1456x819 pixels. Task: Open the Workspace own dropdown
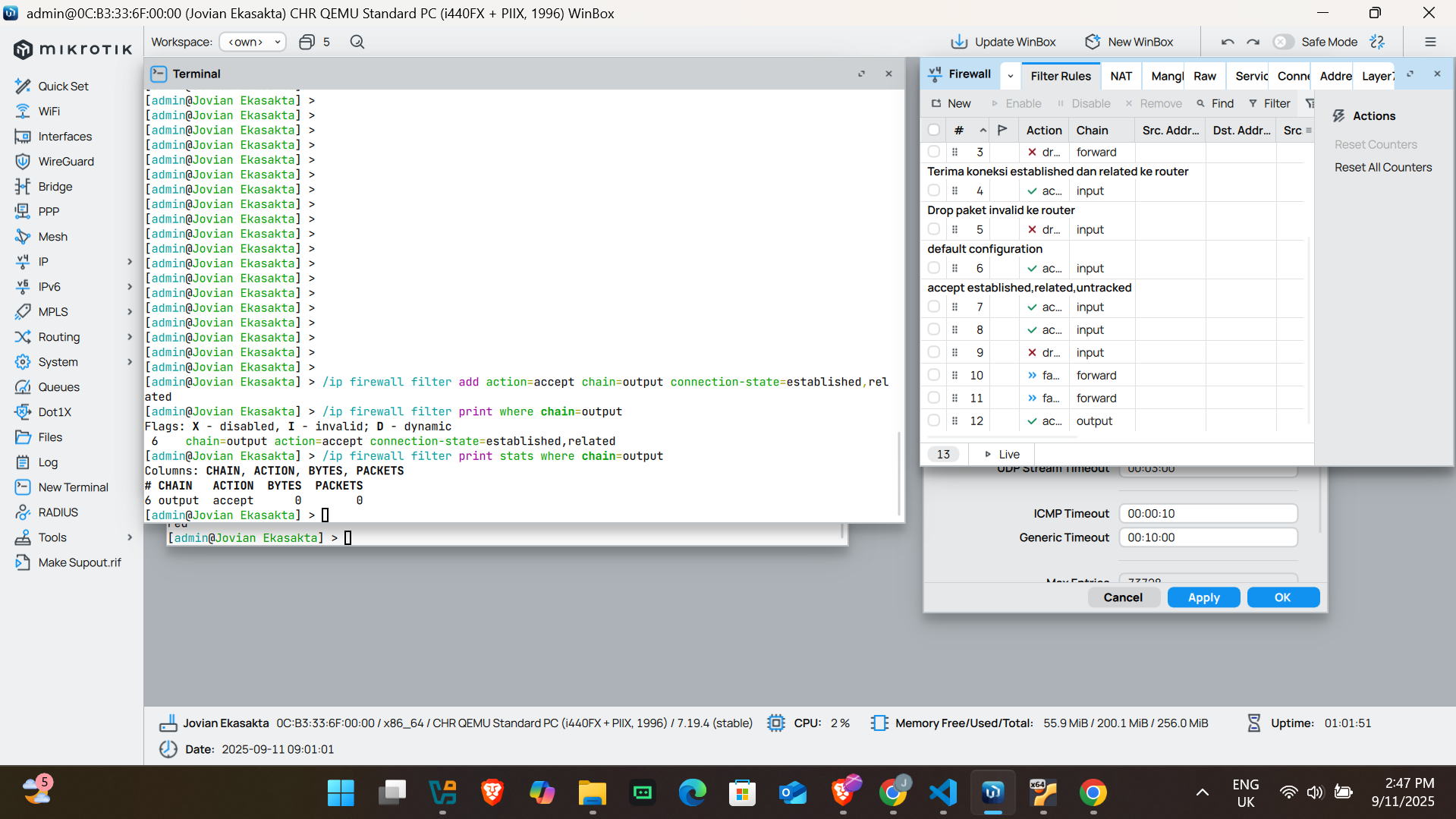coord(253,42)
